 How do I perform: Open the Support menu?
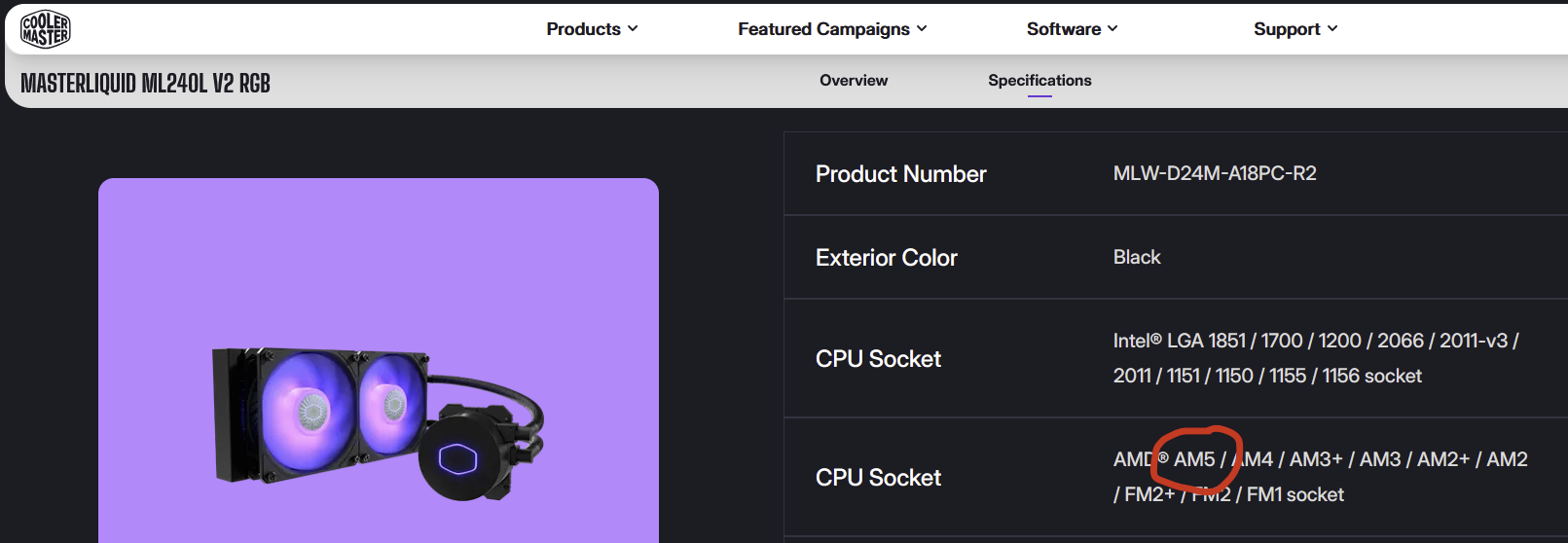coord(1286,29)
